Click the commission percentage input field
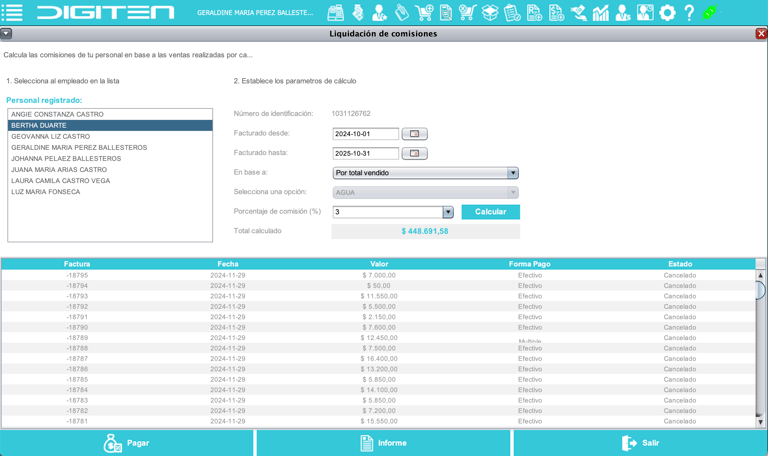The height and width of the screenshot is (456, 768). [x=388, y=212]
